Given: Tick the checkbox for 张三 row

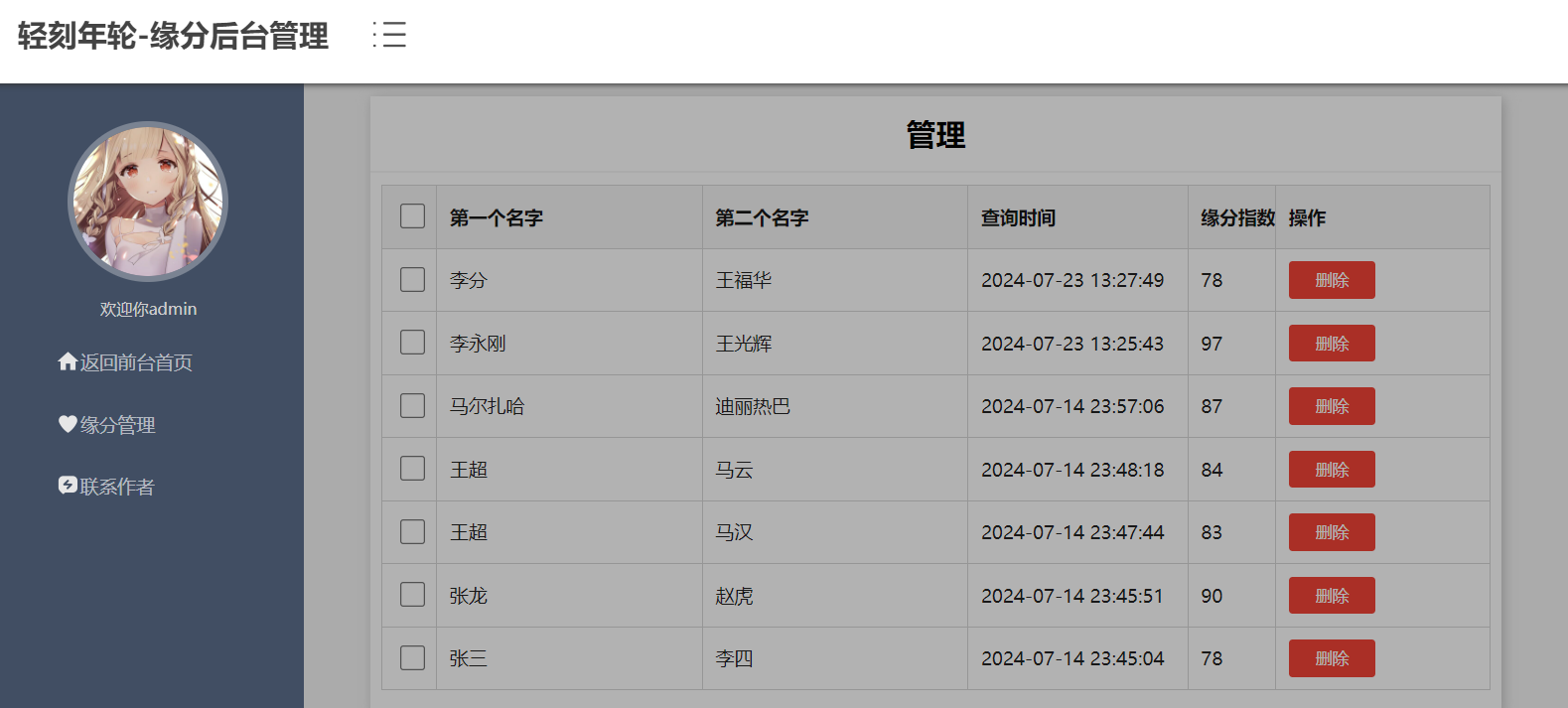Looking at the screenshot, I should (412, 658).
